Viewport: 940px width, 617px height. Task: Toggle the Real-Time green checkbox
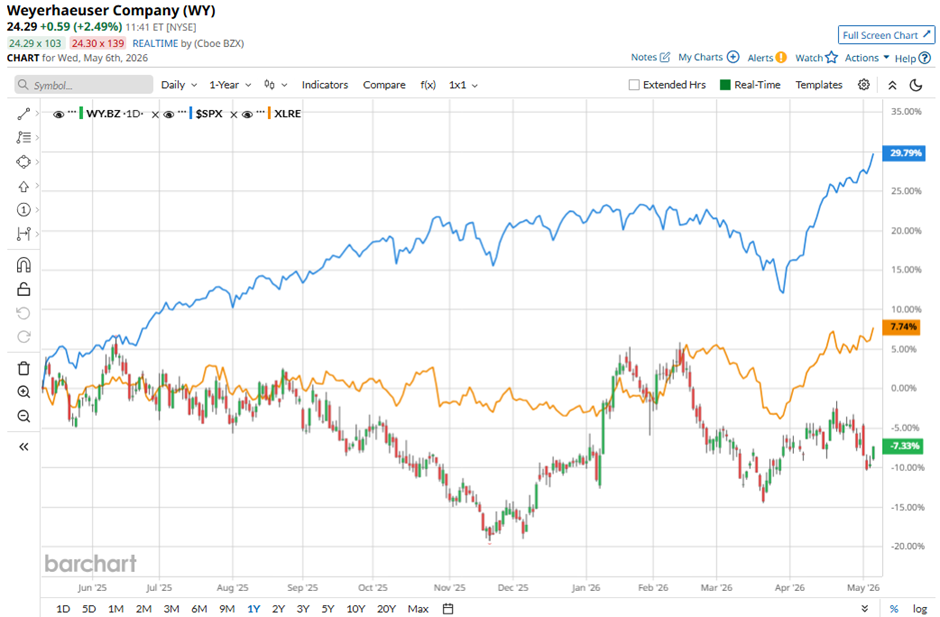pyautogui.click(x=725, y=85)
